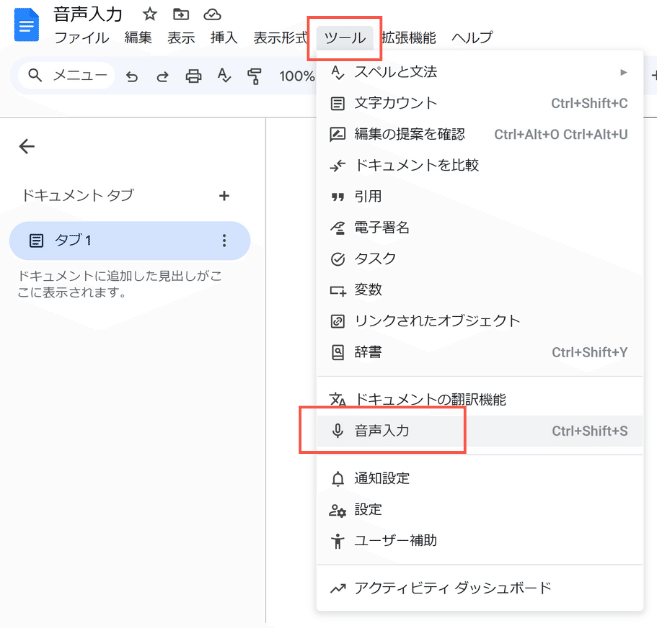Open the ファイル menu
The width and height of the screenshot is (664, 628).
pyautogui.click(x=82, y=38)
